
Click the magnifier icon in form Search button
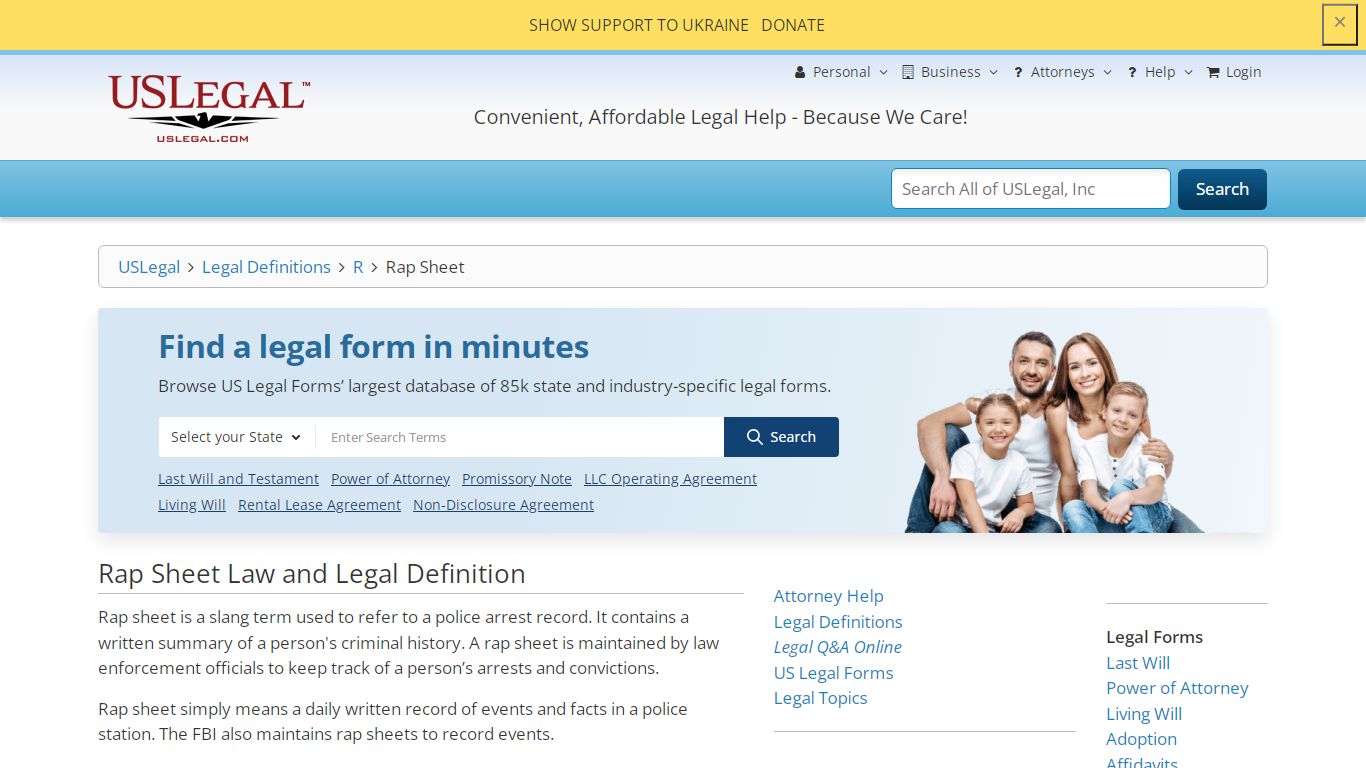tap(756, 437)
